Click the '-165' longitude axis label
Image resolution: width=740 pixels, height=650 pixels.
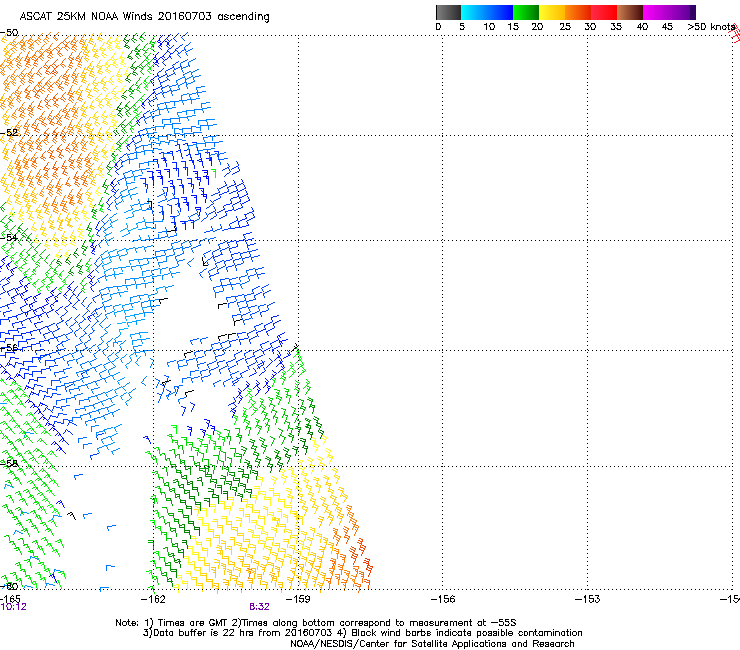click(x=10, y=599)
